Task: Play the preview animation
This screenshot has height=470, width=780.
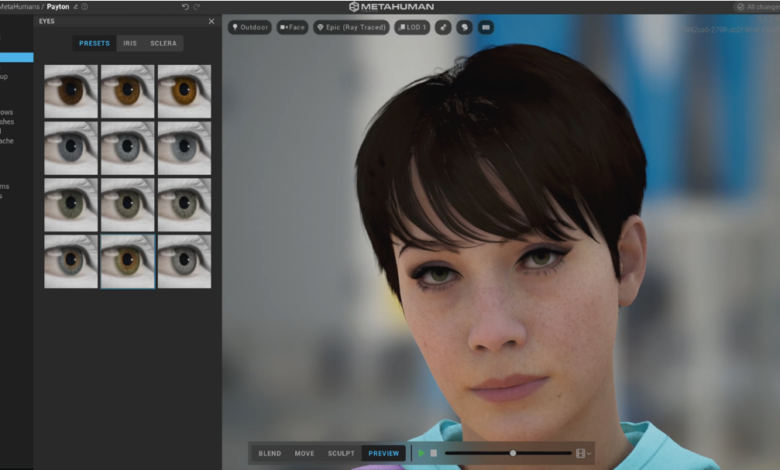Action: point(422,453)
